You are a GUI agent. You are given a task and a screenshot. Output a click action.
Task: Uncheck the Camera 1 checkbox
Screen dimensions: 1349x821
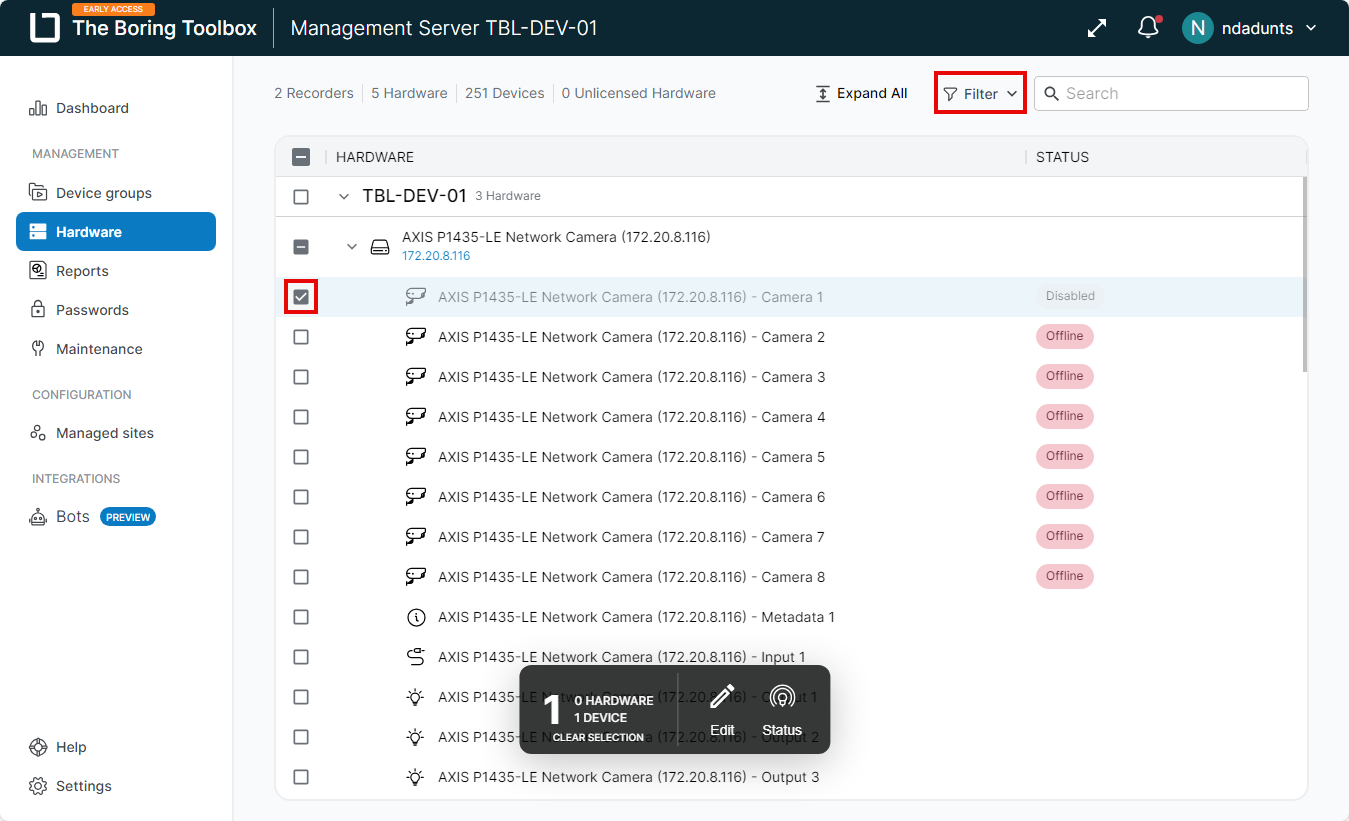coord(301,297)
